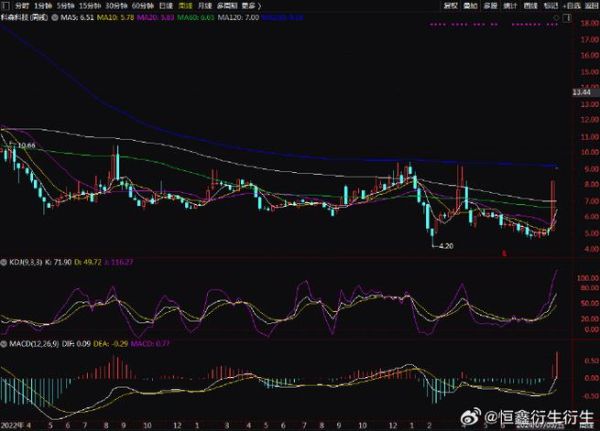Add the stock with +自选
Image resolution: width=600 pixels, height=431 pixels.
click(x=572, y=6)
